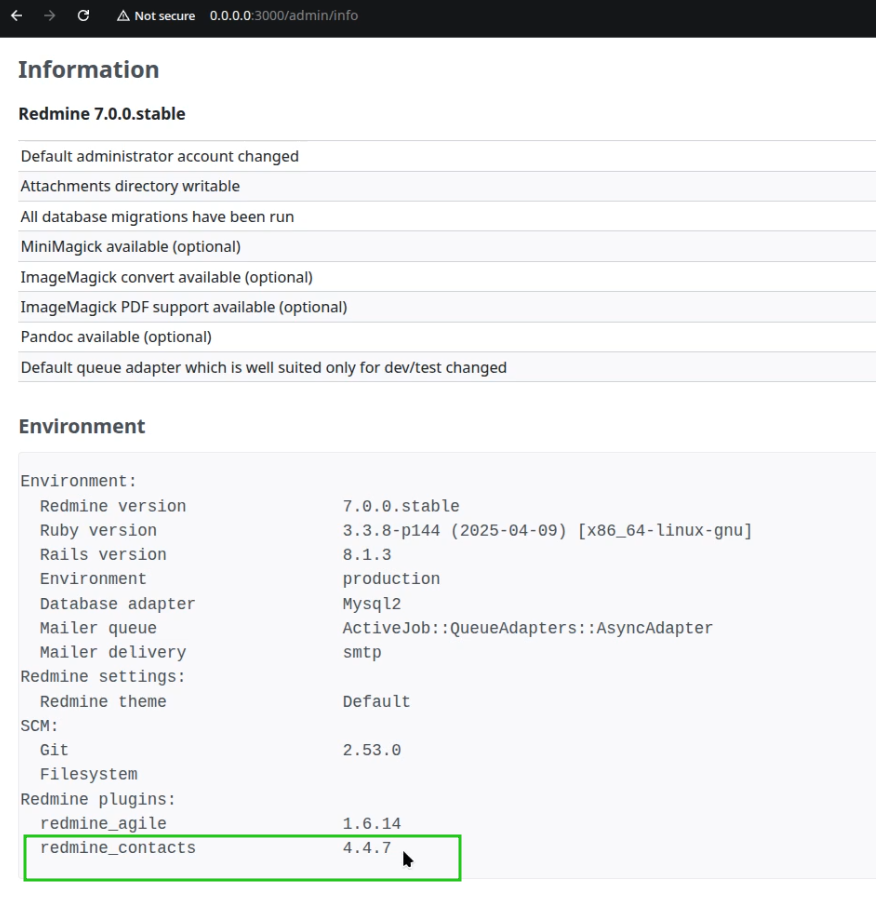
Task: Click the Mailer delivery label
Action: (113, 652)
